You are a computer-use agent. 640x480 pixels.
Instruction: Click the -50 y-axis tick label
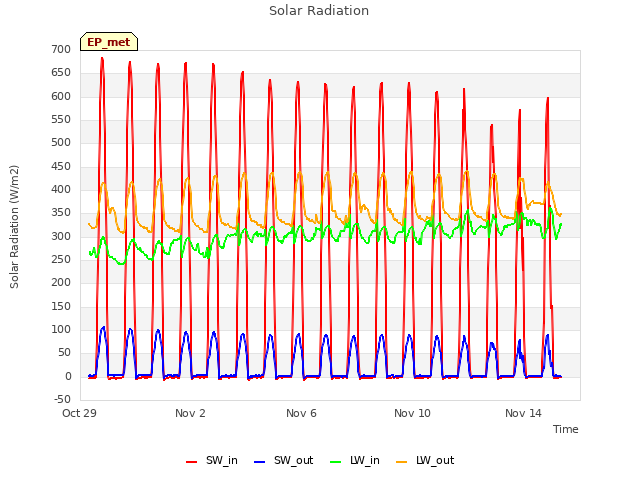point(62,399)
